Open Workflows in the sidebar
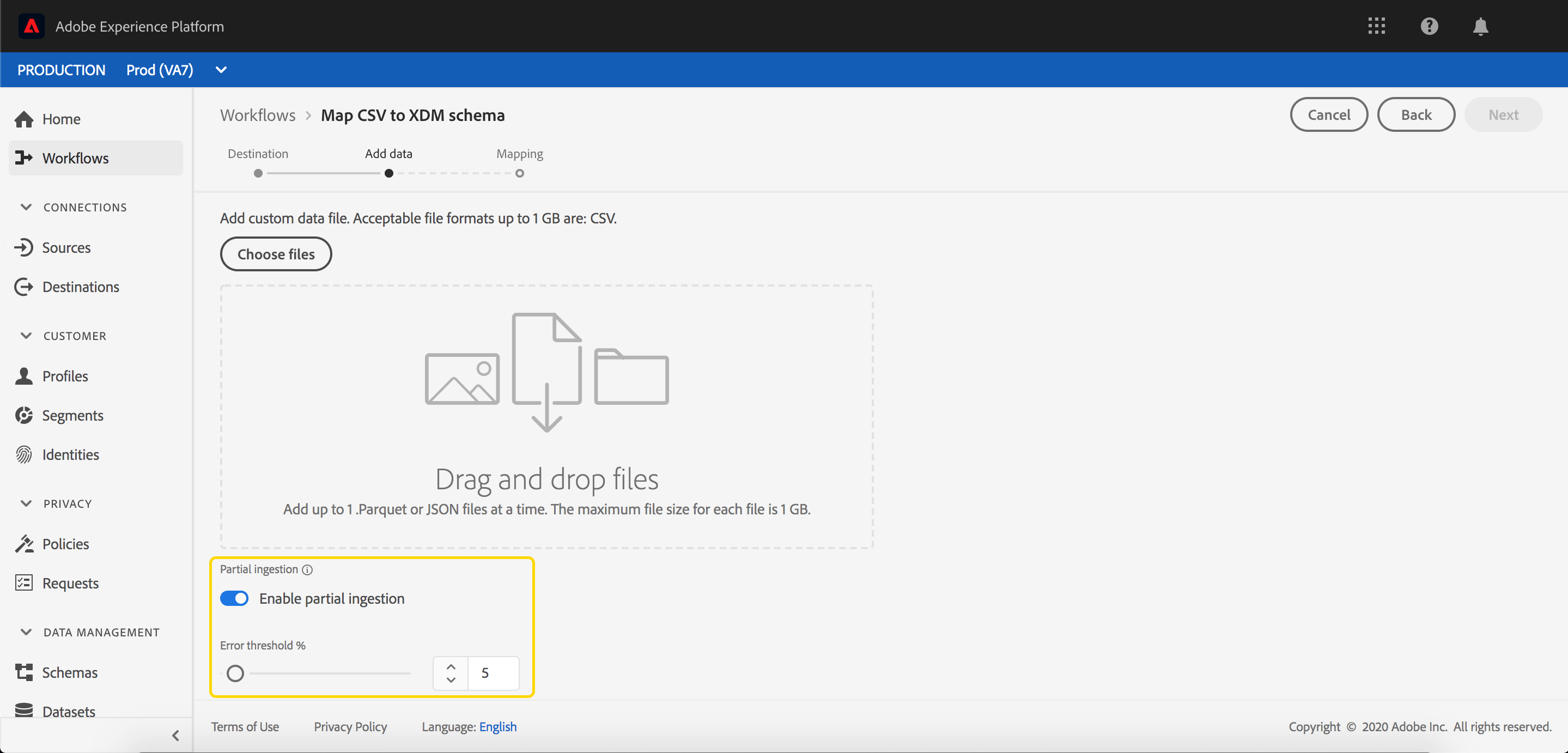 (x=76, y=158)
